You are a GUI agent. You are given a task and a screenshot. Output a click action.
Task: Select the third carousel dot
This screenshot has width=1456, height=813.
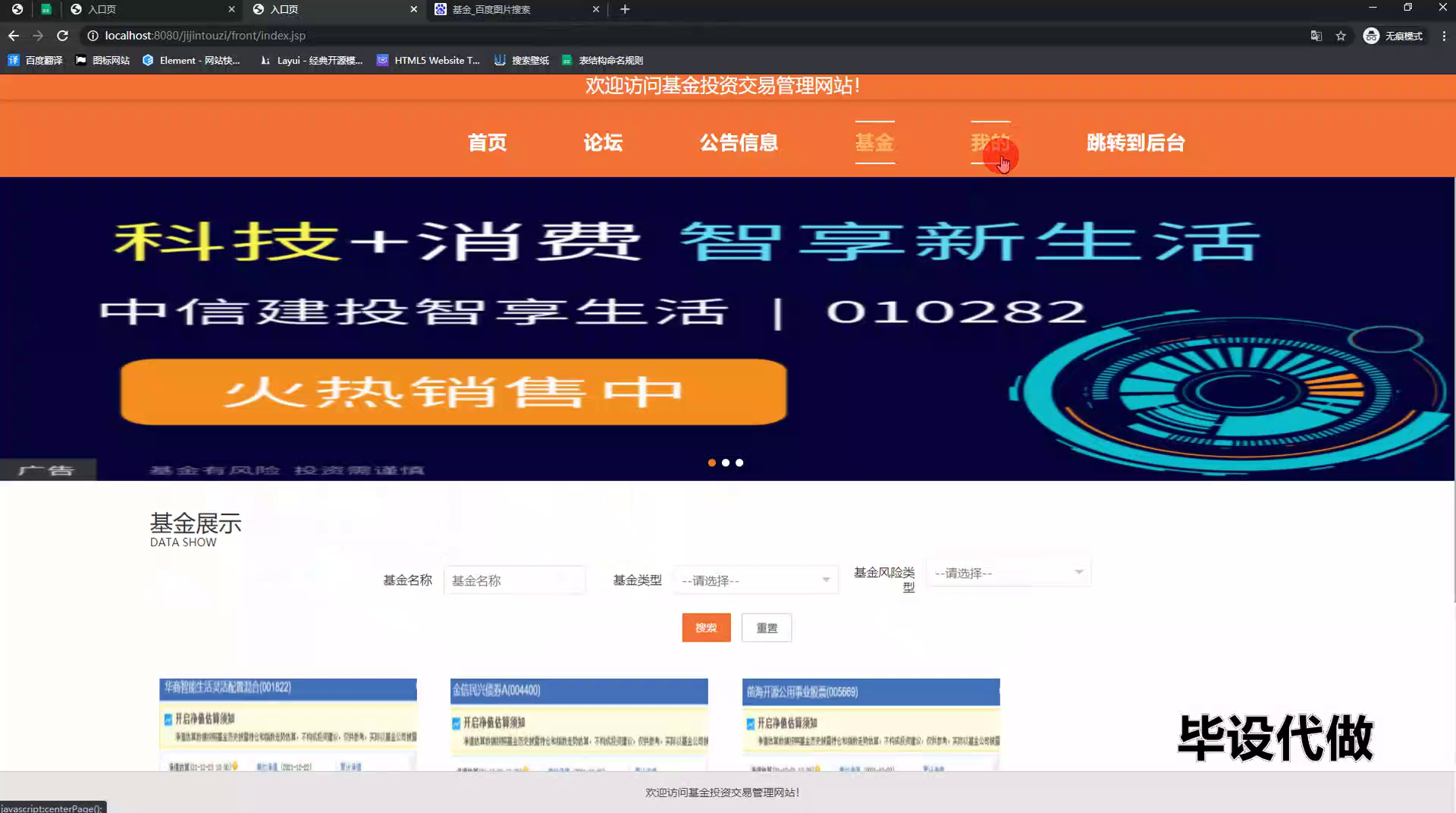coord(739,463)
